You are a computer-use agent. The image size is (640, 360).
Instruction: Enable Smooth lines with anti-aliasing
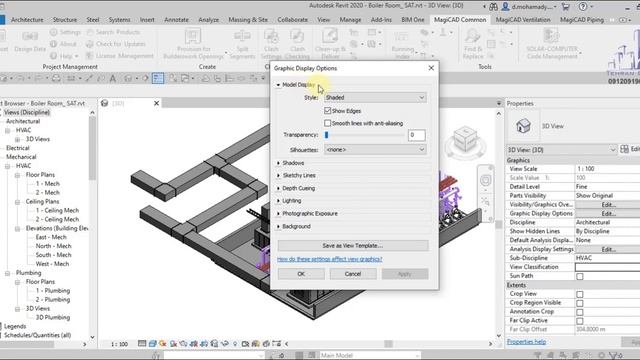pos(327,123)
